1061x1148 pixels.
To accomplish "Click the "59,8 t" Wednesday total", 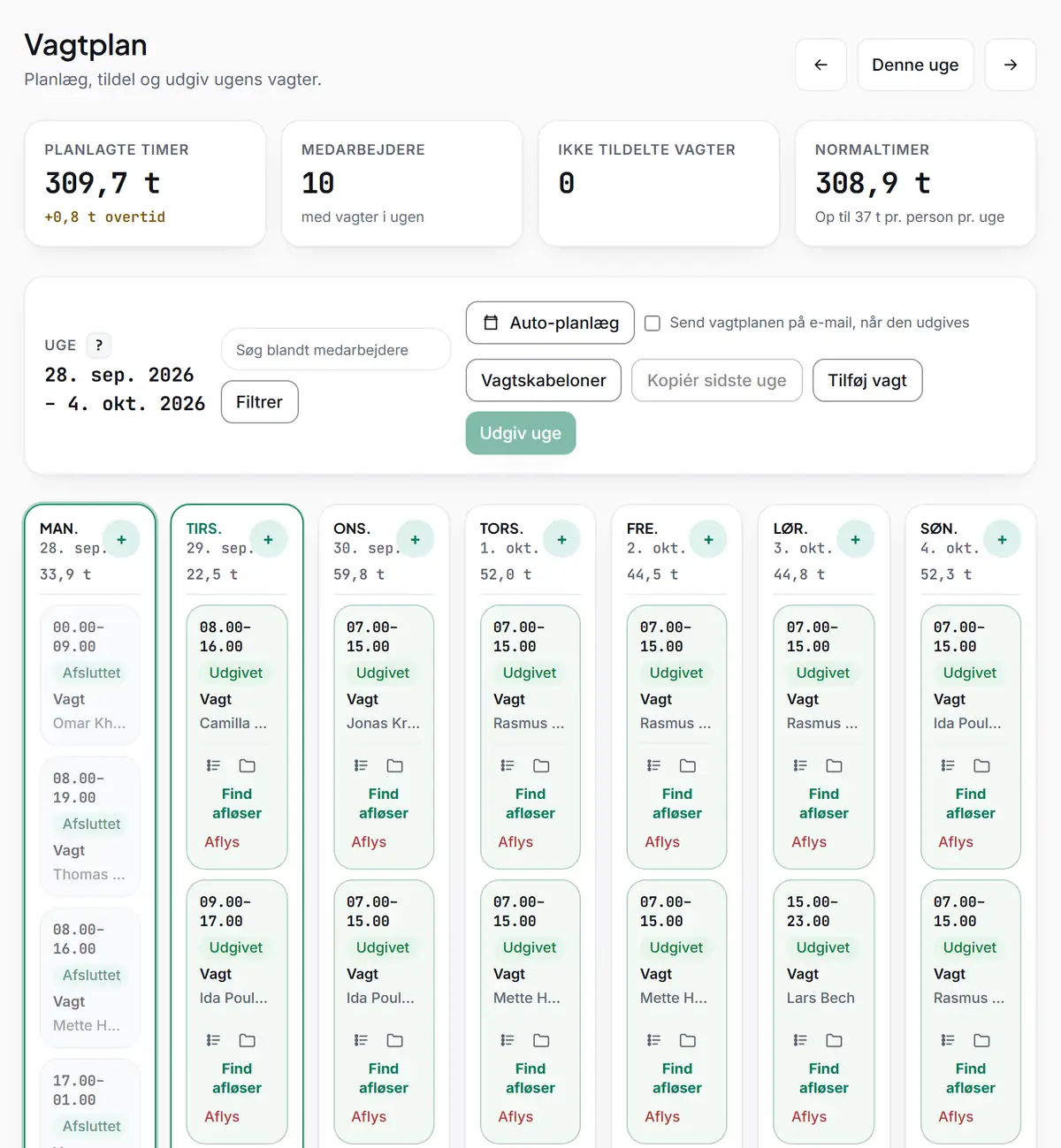I will (x=359, y=574).
